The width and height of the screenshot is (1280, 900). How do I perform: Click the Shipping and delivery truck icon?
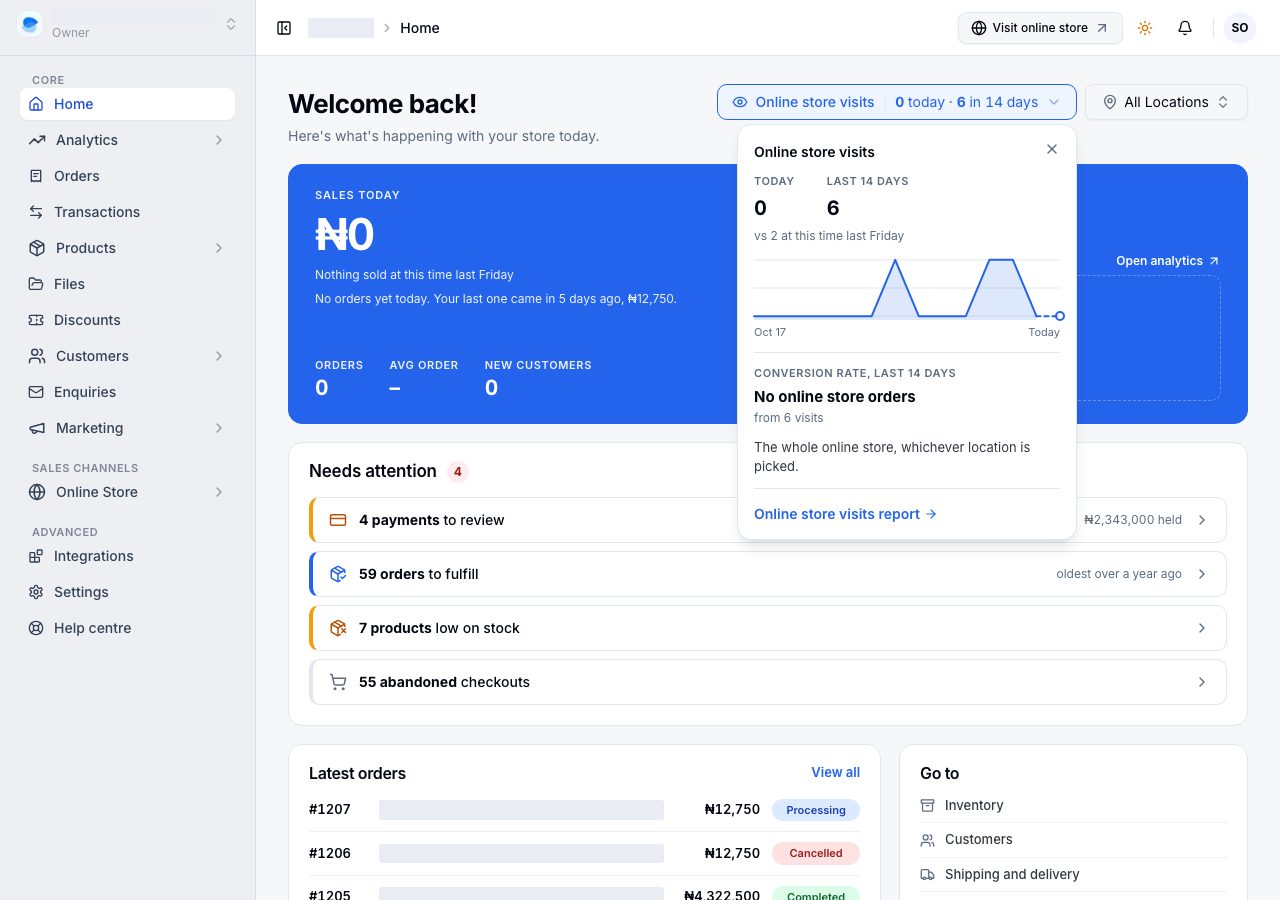tap(928, 874)
